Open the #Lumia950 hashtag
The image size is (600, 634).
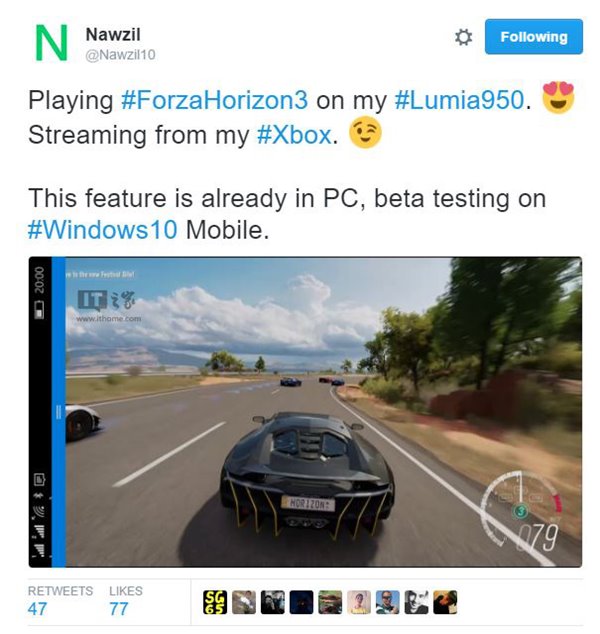click(x=459, y=100)
